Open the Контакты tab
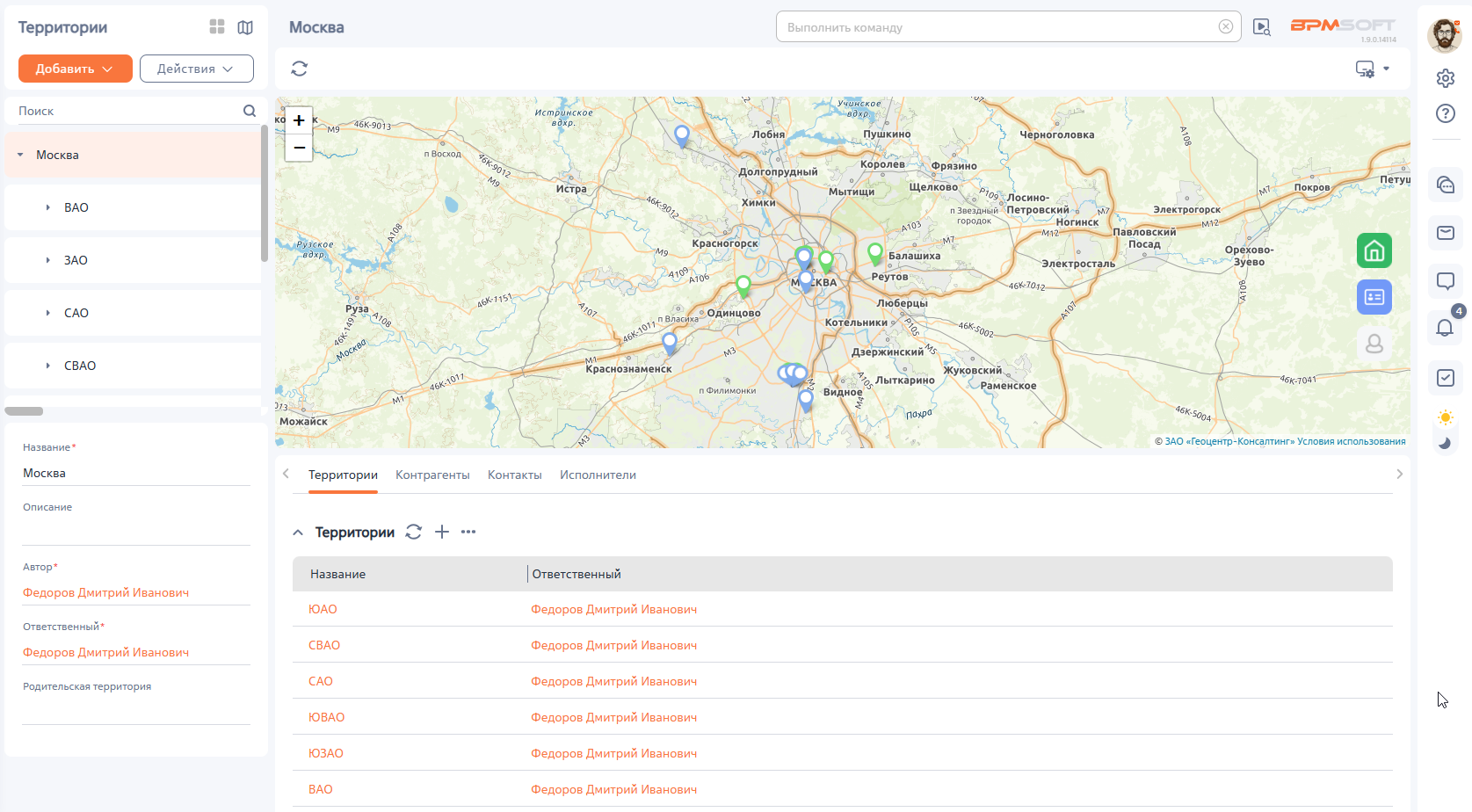The height and width of the screenshot is (812, 1472). tap(515, 475)
